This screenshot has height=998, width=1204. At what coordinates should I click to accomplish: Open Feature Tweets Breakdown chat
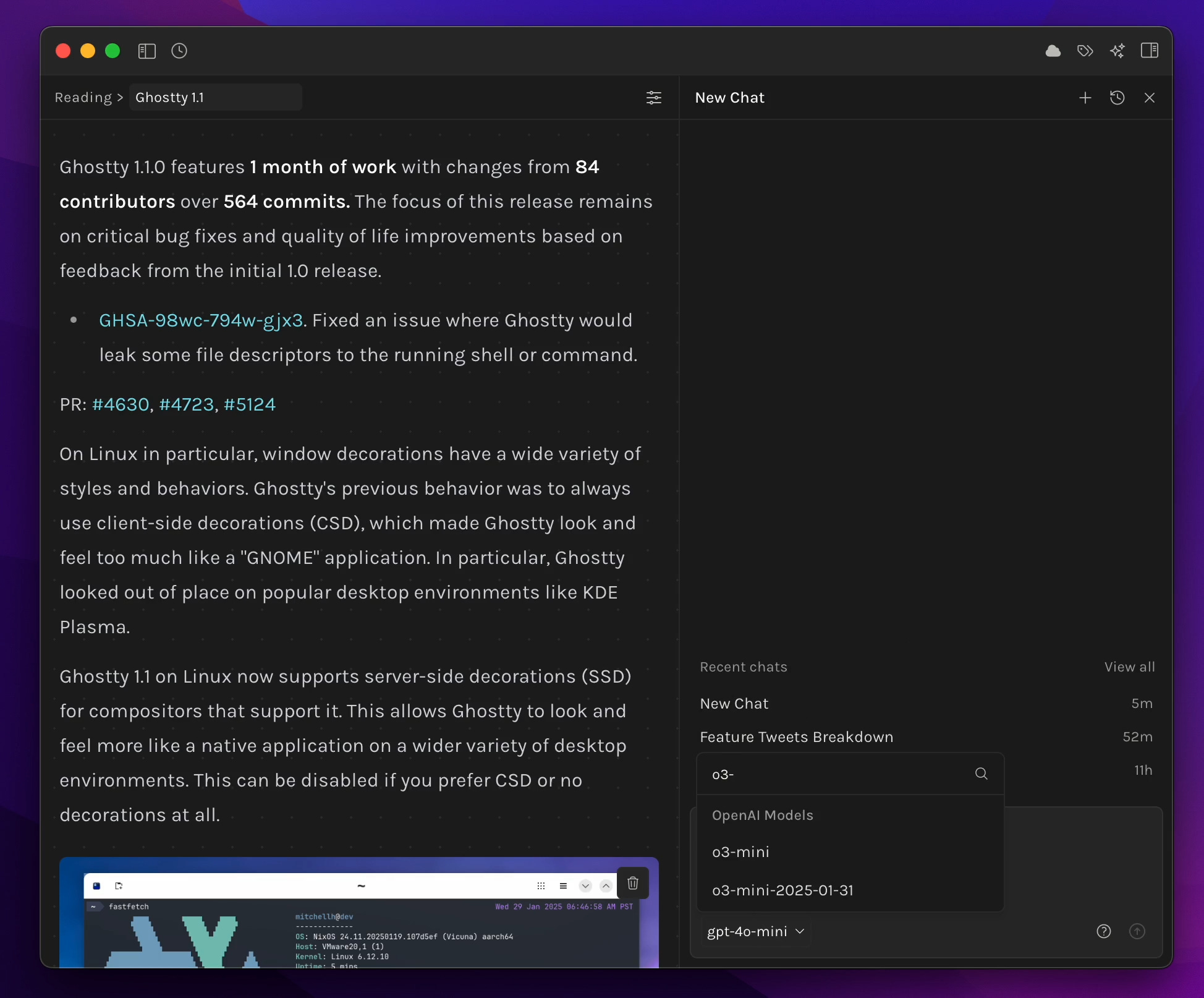point(796,737)
